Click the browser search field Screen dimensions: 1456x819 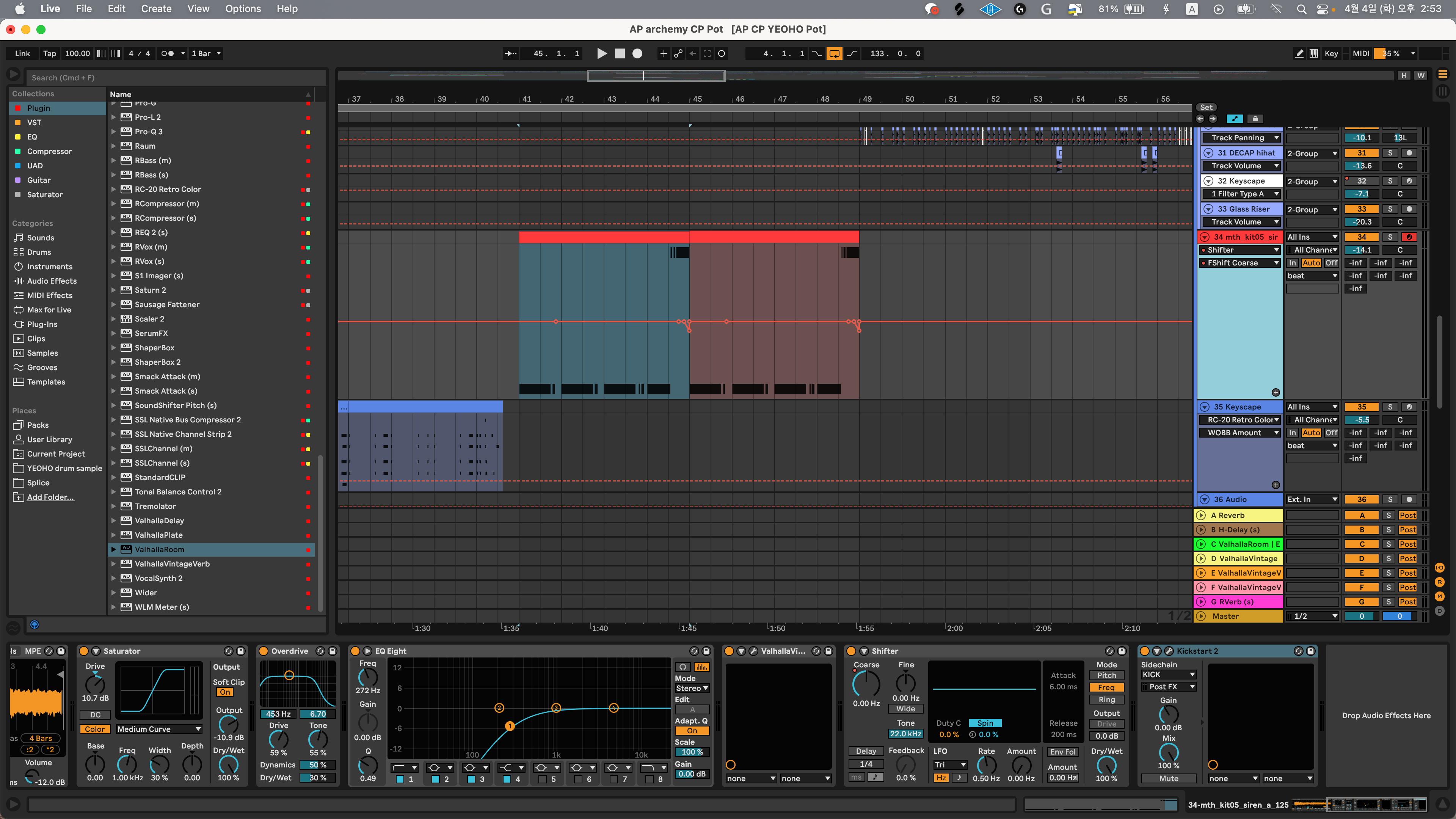click(x=176, y=78)
